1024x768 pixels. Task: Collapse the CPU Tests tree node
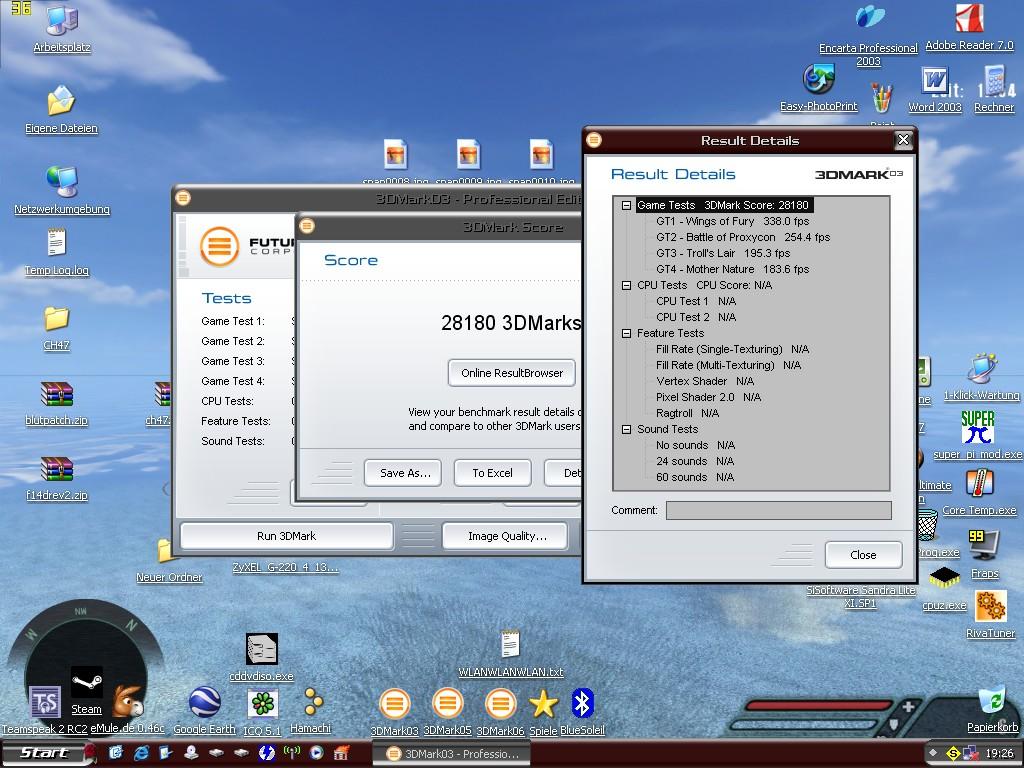coord(626,285)
